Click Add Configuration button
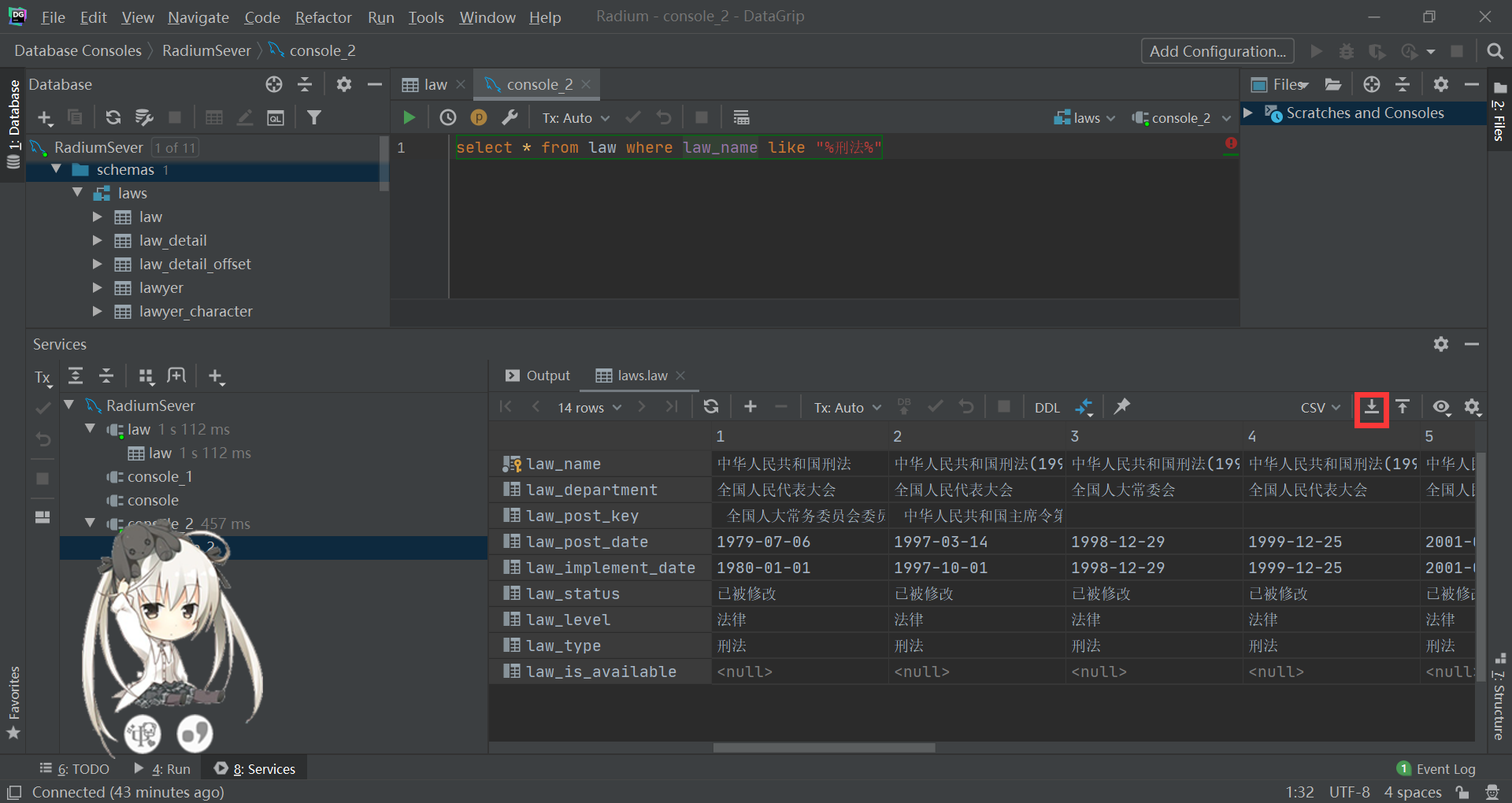1512x803 pixels. pos(1217,51)
